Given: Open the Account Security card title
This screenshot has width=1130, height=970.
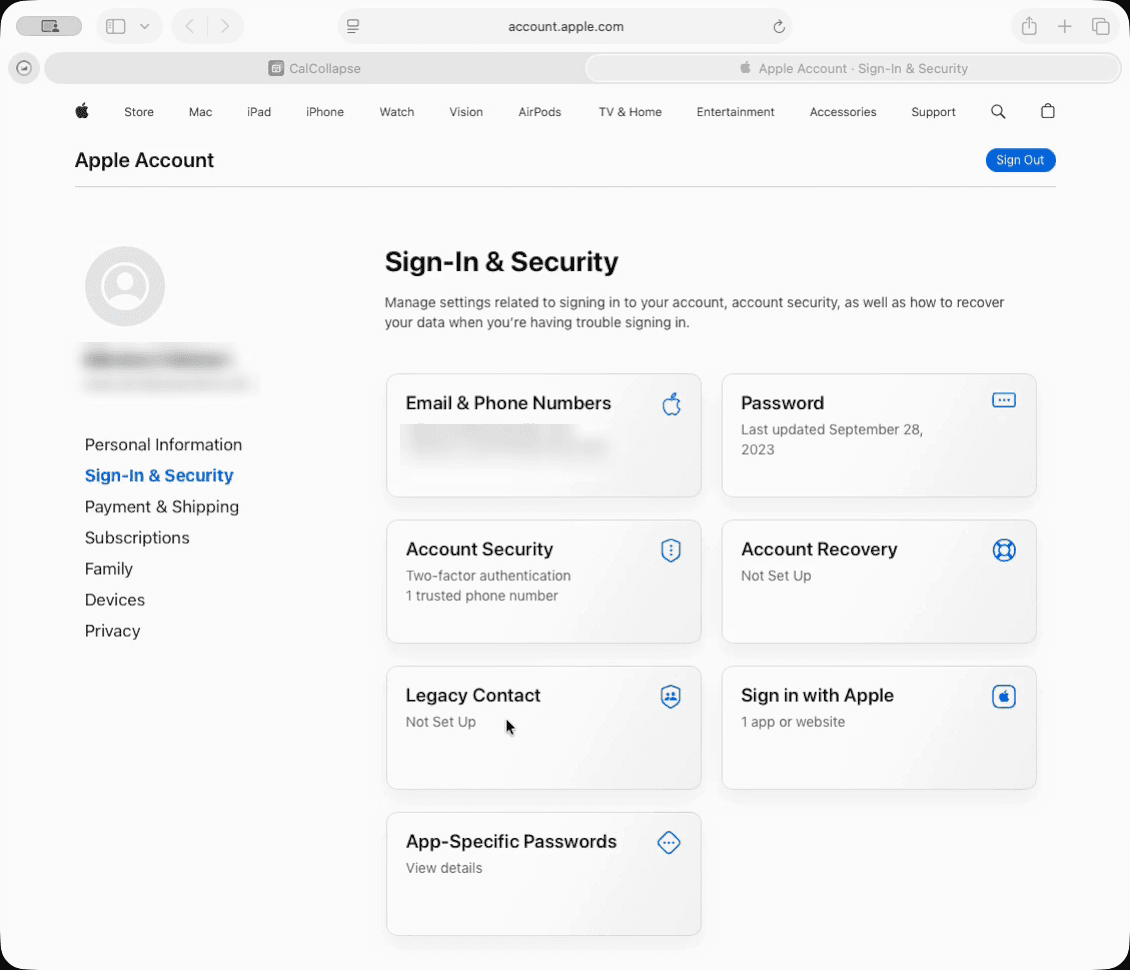Looking at the screenshot, I should (479, 549).
